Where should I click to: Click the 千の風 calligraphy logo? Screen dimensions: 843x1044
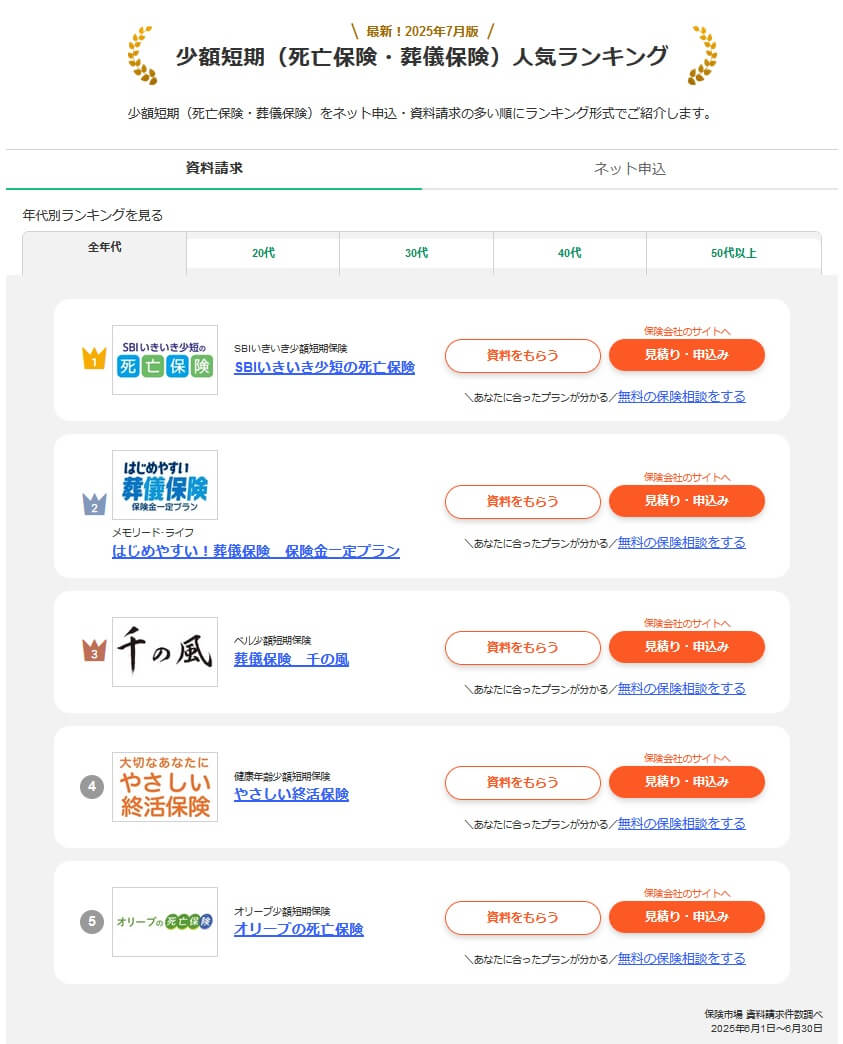pyautogui.click(x=164, y=652)
